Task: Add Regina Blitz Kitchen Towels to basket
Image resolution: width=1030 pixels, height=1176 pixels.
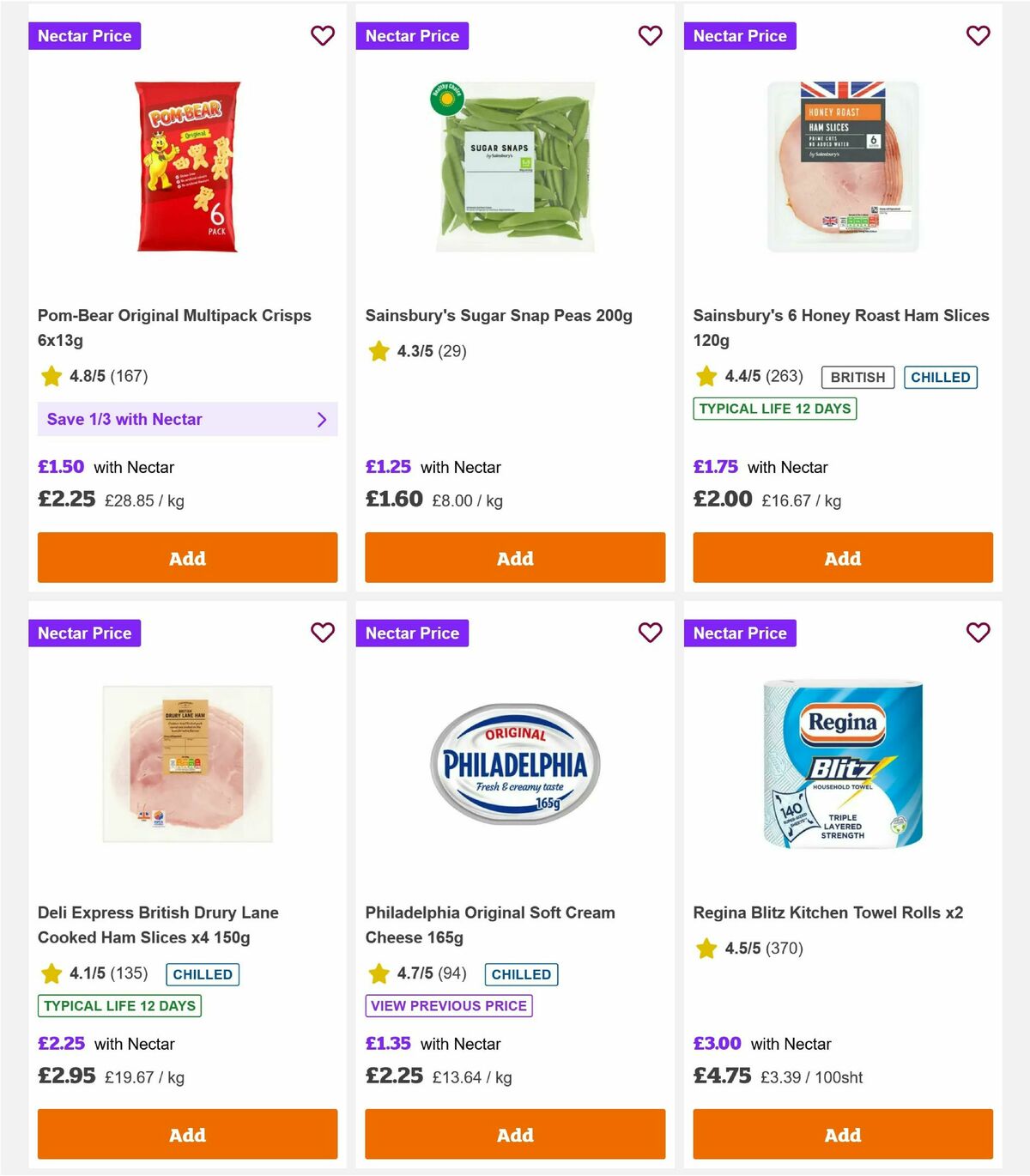Action: point(842,1134)
